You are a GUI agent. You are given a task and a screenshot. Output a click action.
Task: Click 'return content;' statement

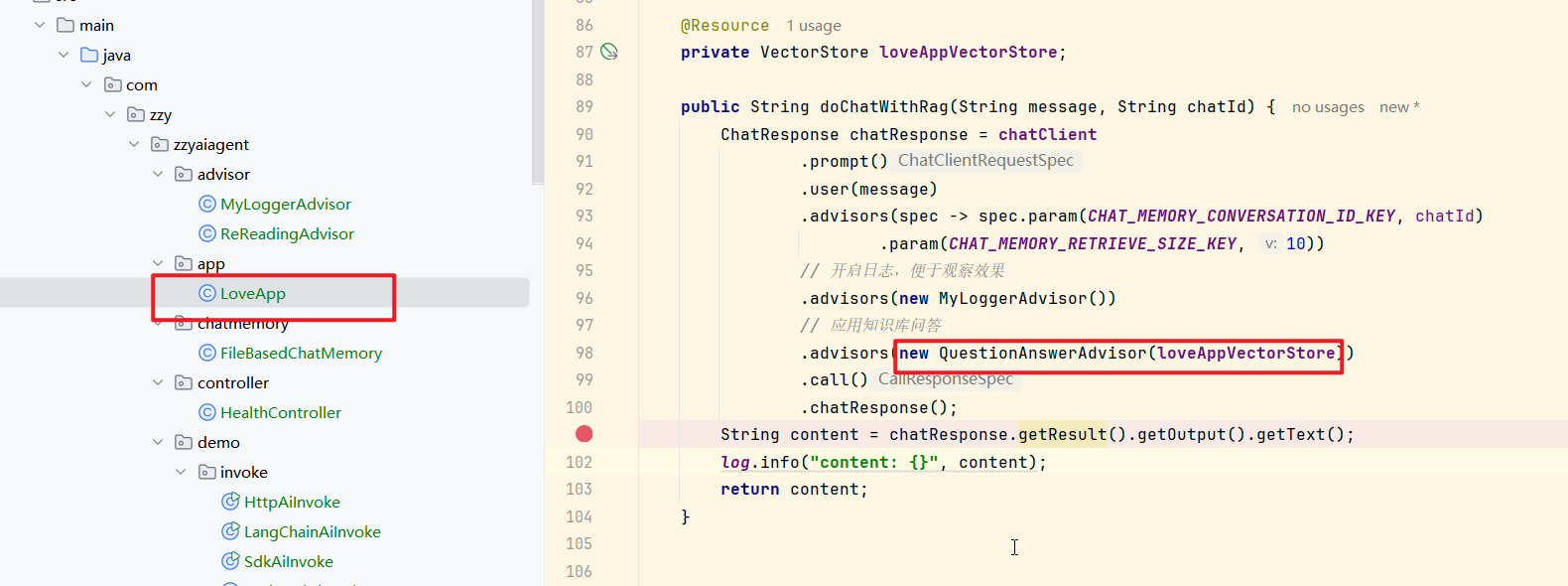click(x=794, y=489)
